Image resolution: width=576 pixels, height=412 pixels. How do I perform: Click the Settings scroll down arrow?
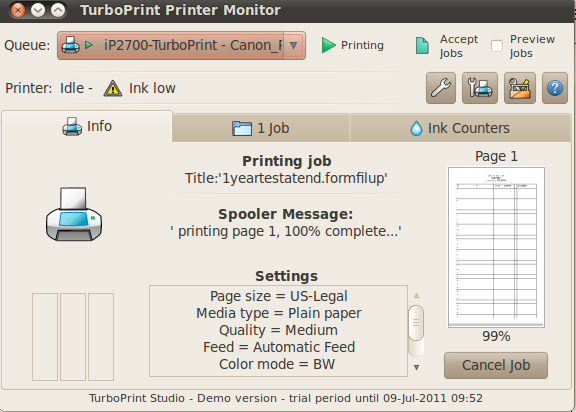[416, 367]
